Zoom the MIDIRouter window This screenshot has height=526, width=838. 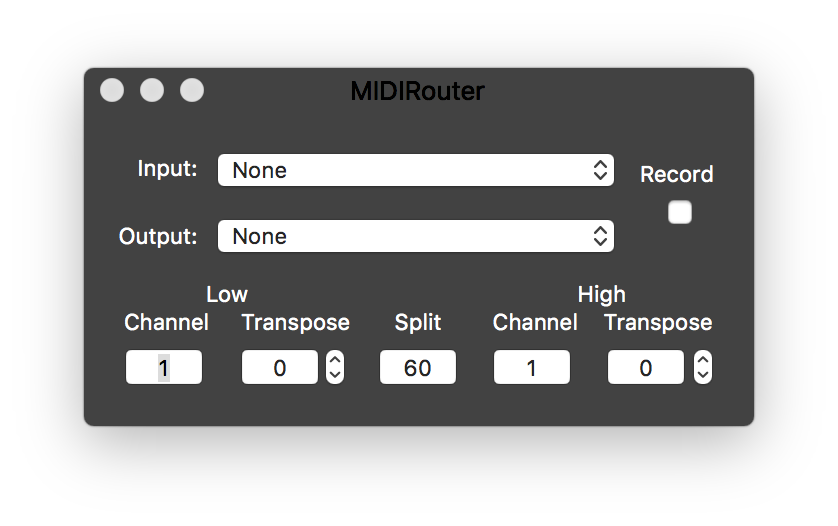[x=192, y=90]
